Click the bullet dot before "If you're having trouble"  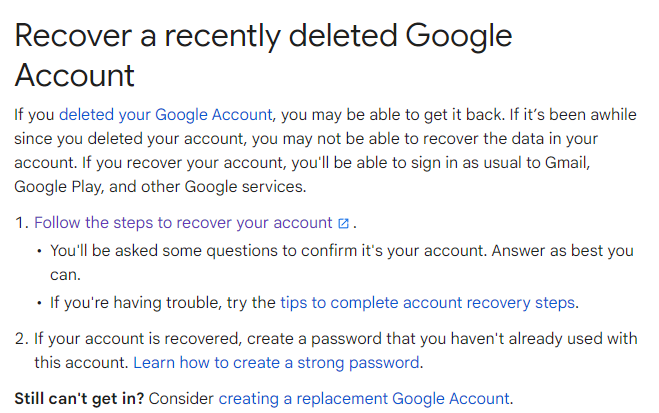38,302
